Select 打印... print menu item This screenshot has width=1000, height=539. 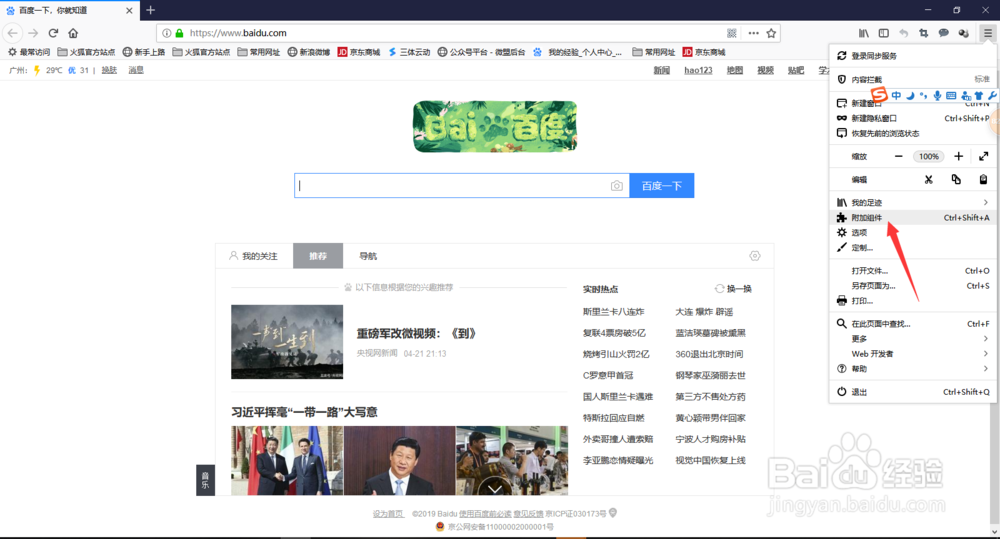(x=913, y=300)
